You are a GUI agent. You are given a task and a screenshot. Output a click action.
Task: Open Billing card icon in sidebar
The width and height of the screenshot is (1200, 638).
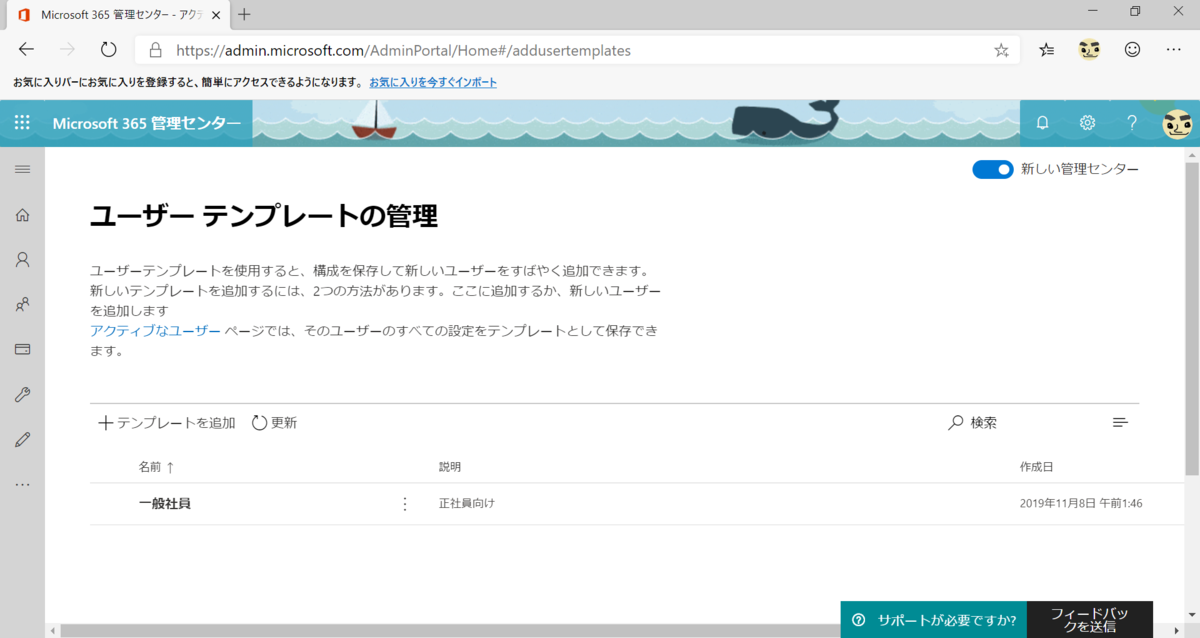pyautogui.click(x=22, y=350)
